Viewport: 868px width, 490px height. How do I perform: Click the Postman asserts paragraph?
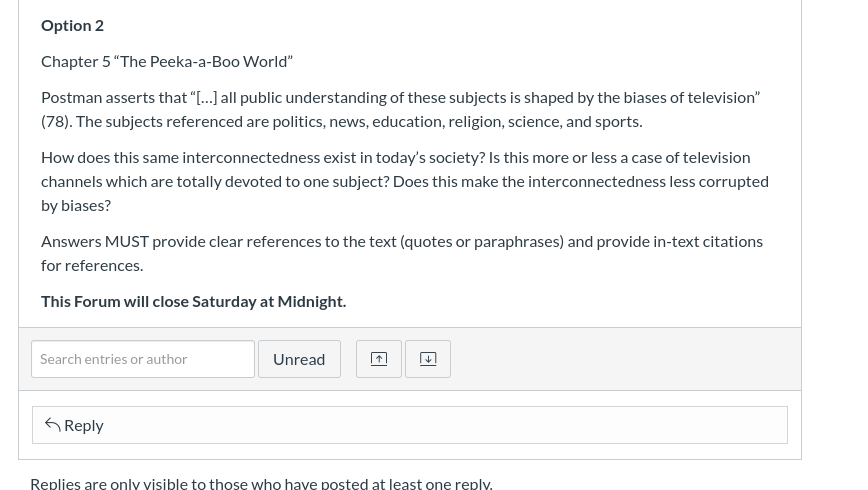[401, 110]
